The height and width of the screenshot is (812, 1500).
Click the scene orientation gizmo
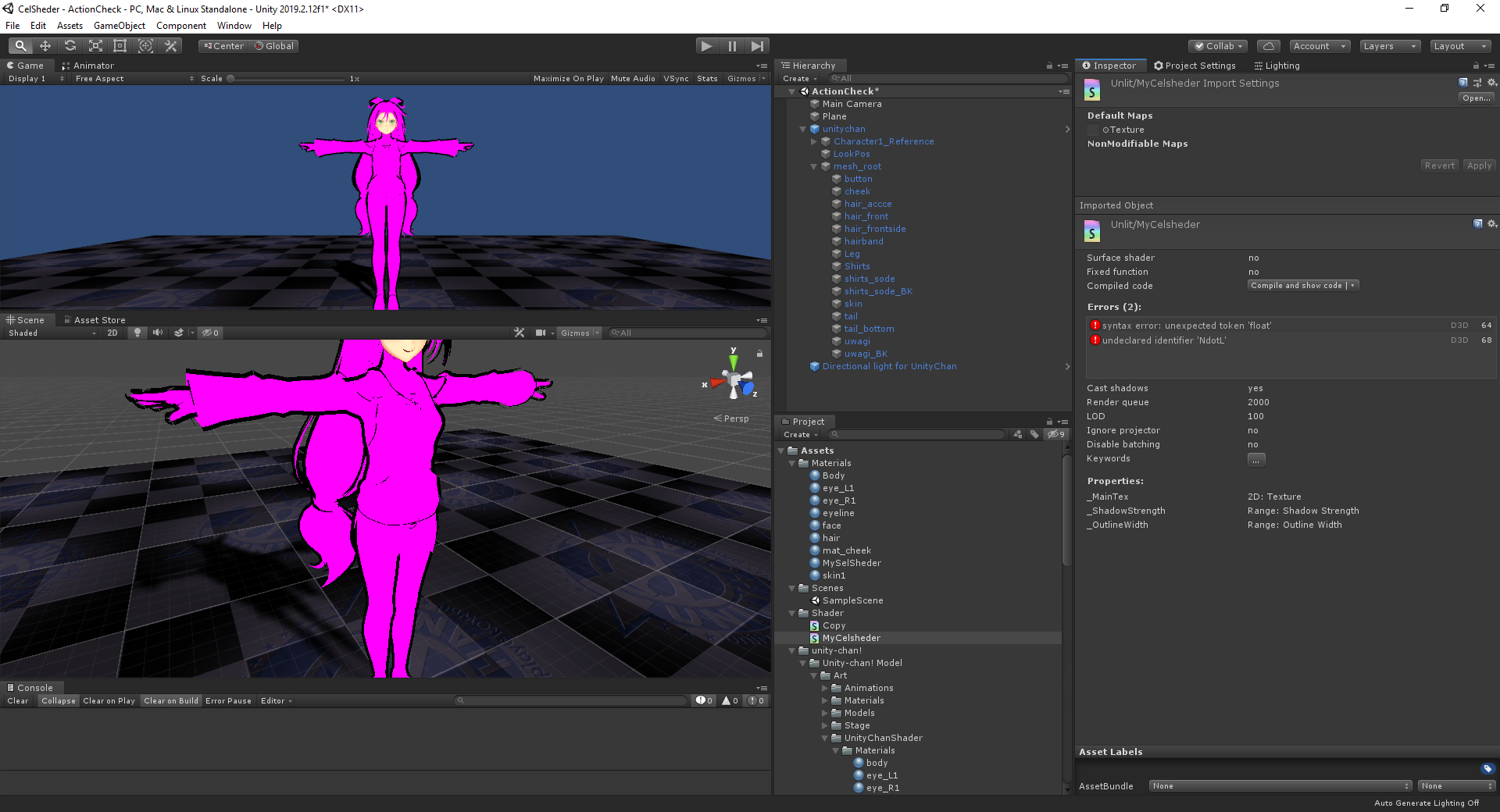(x=734, y=380)
